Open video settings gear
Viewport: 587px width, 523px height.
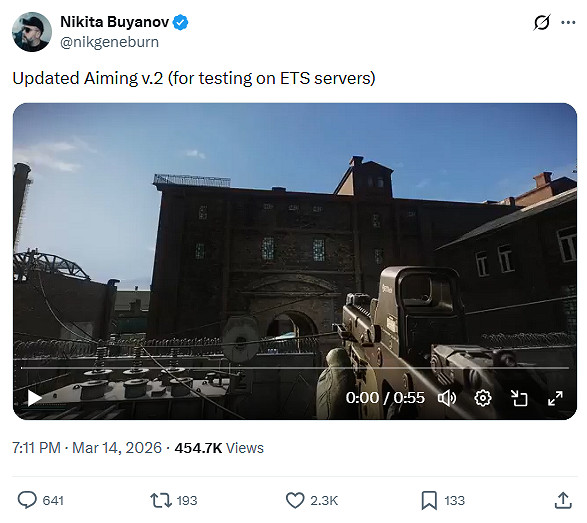pos(483,398)
